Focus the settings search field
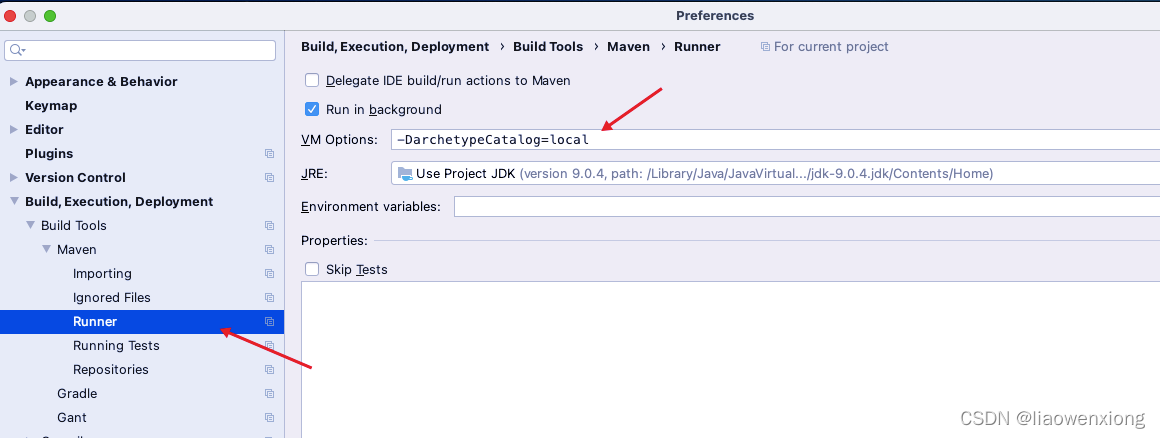Image resolution: width=1160 pixels, height=438 pixels. (140, 50)
